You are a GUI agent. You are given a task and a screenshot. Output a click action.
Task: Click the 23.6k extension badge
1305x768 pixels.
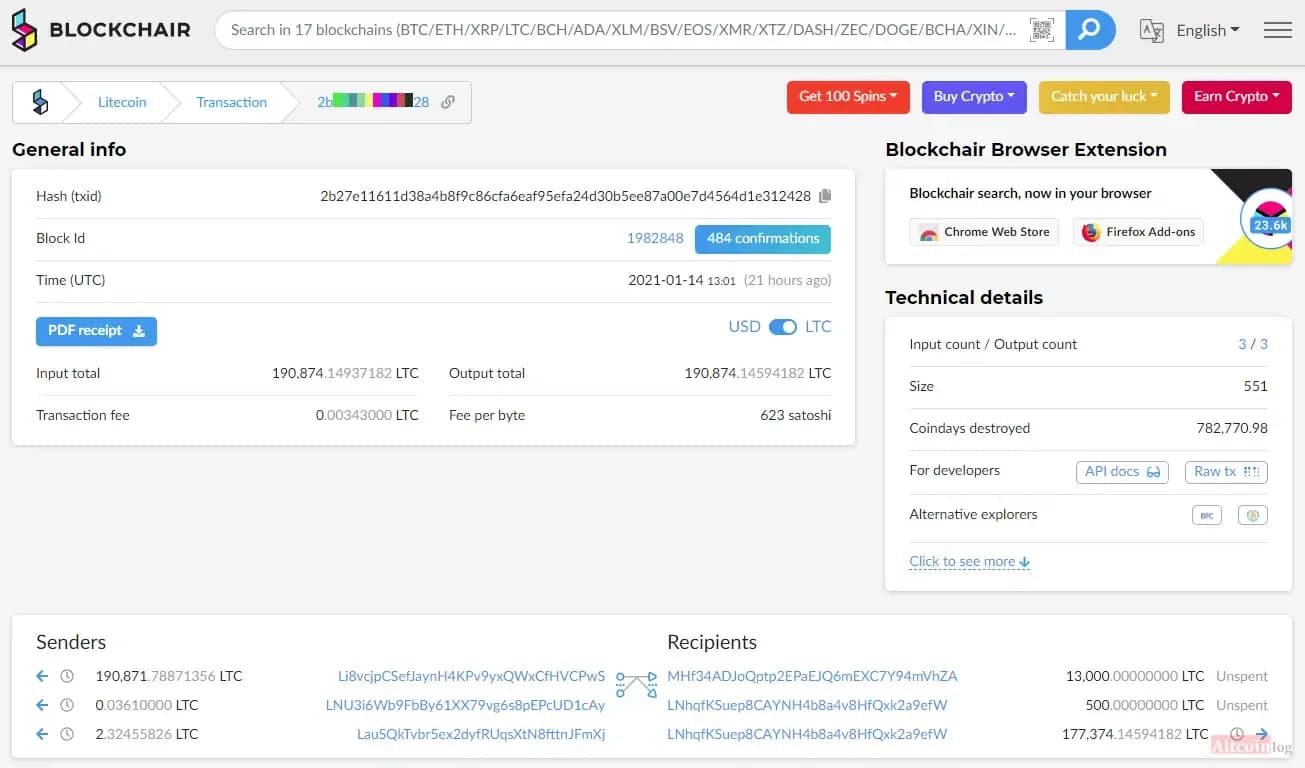pyautogui.click(x=1270, y=224)
